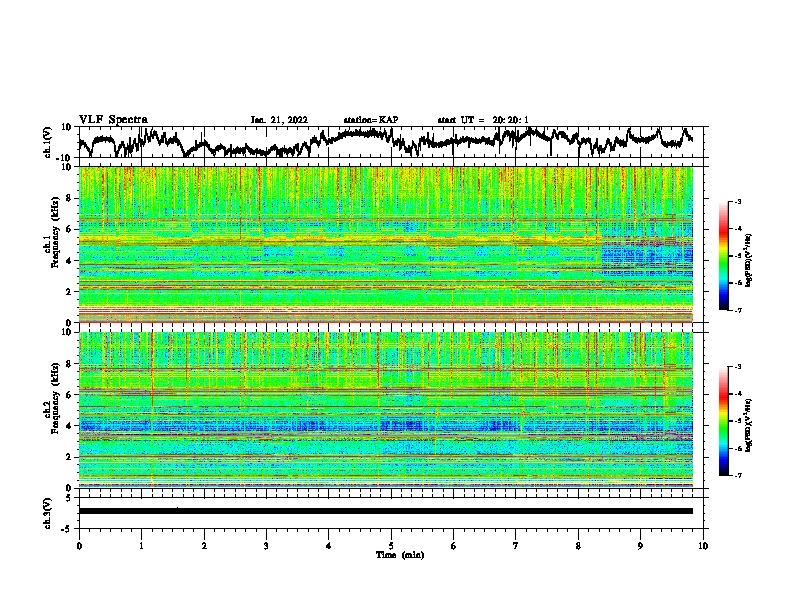This screenshot has height=612, width=792.
Task: Click the "8" kHz tick of ch.1 spectrogram
Action: 70,198
